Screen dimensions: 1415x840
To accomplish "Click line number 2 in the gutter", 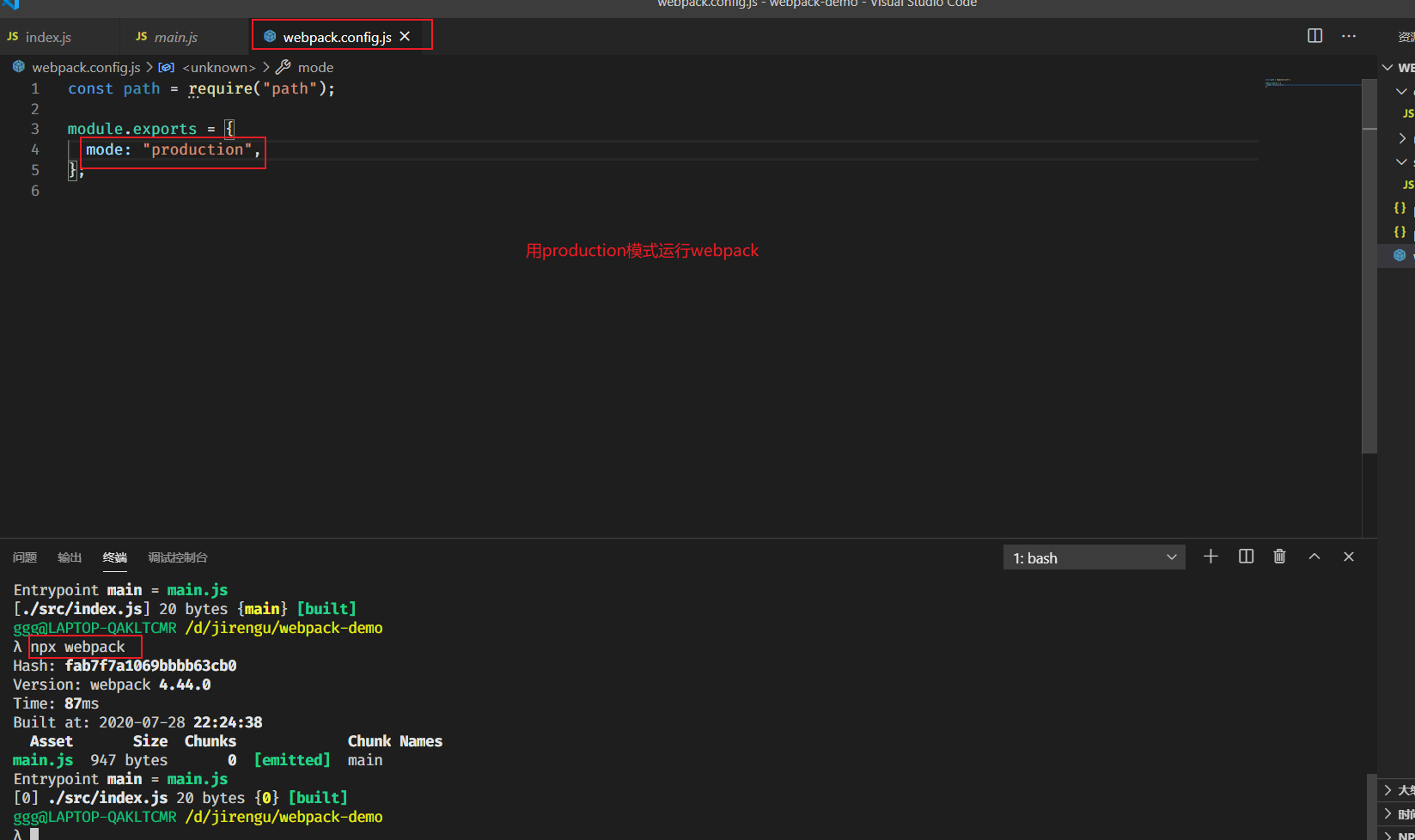I will point(35,109).
